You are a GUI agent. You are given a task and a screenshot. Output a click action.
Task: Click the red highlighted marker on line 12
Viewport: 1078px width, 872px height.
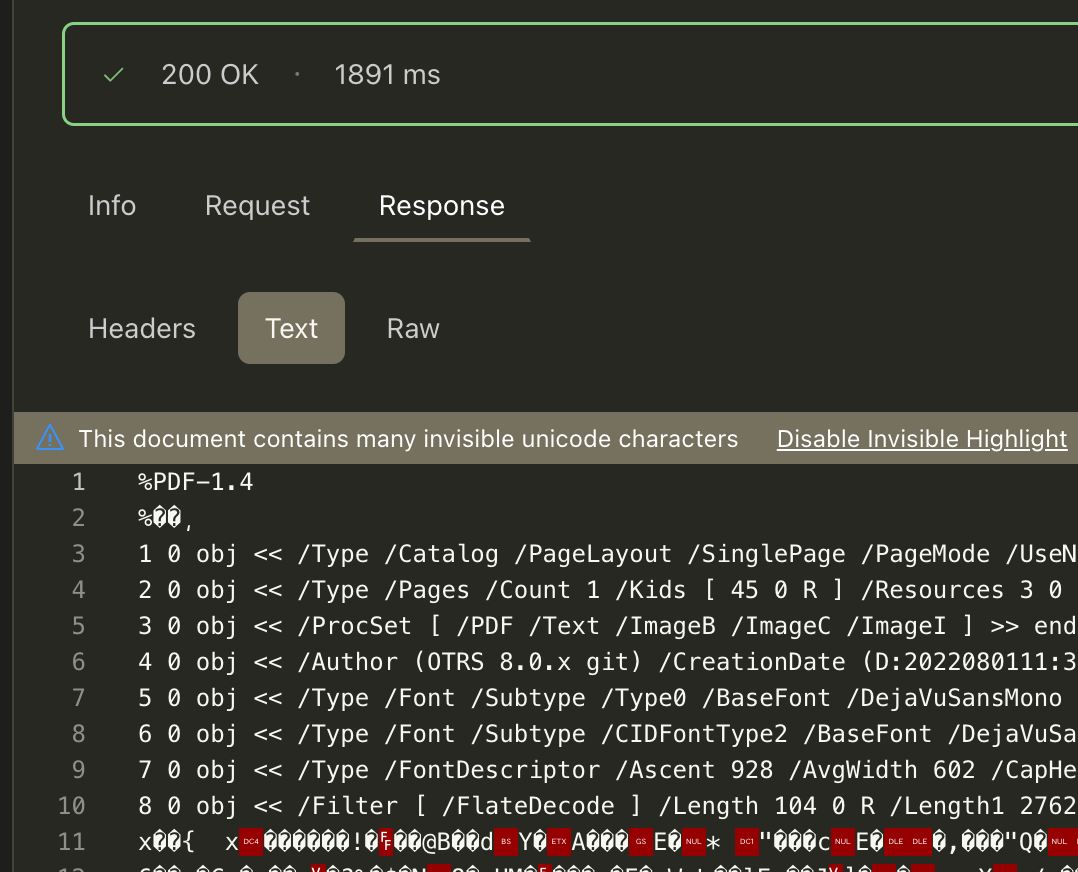pyautogui.click(x=437, y=866)
